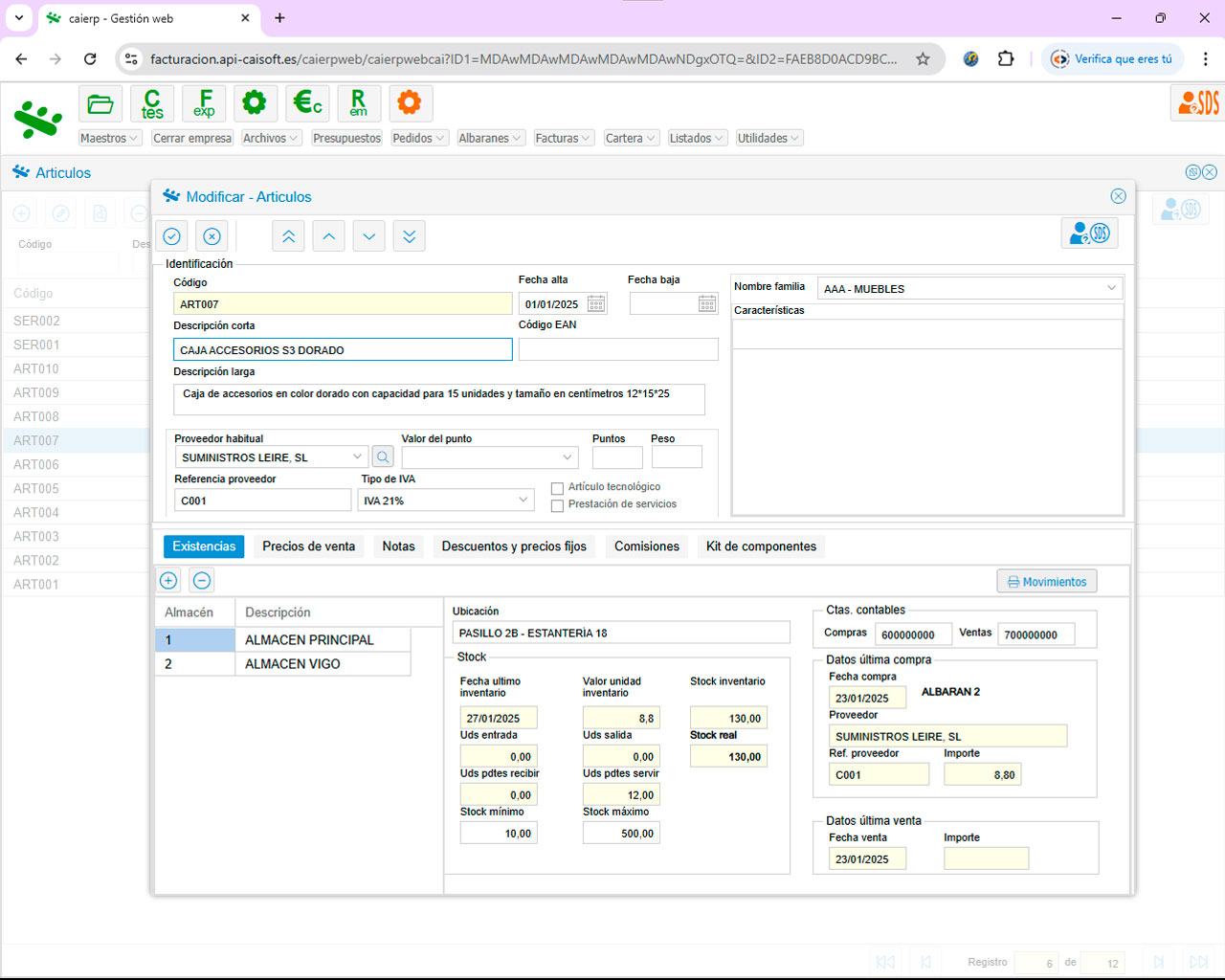Reload the browser page
The width and height of the screenshot is (1225, 980).
pos(90,59)
